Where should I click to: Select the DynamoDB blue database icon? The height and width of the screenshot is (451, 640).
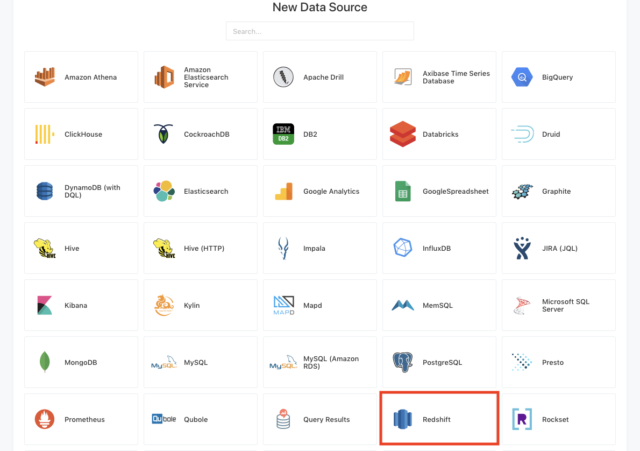[44, 191]
